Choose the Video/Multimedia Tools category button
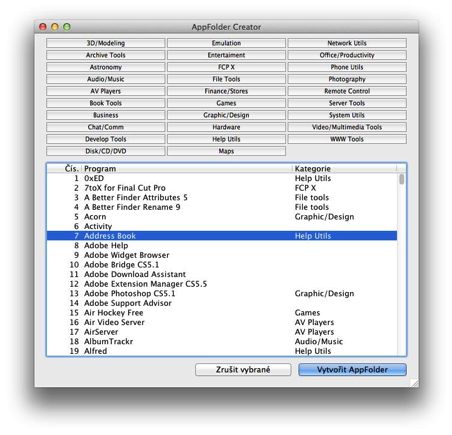The width and height of the screenshot is (452, 435). [347, 127]
